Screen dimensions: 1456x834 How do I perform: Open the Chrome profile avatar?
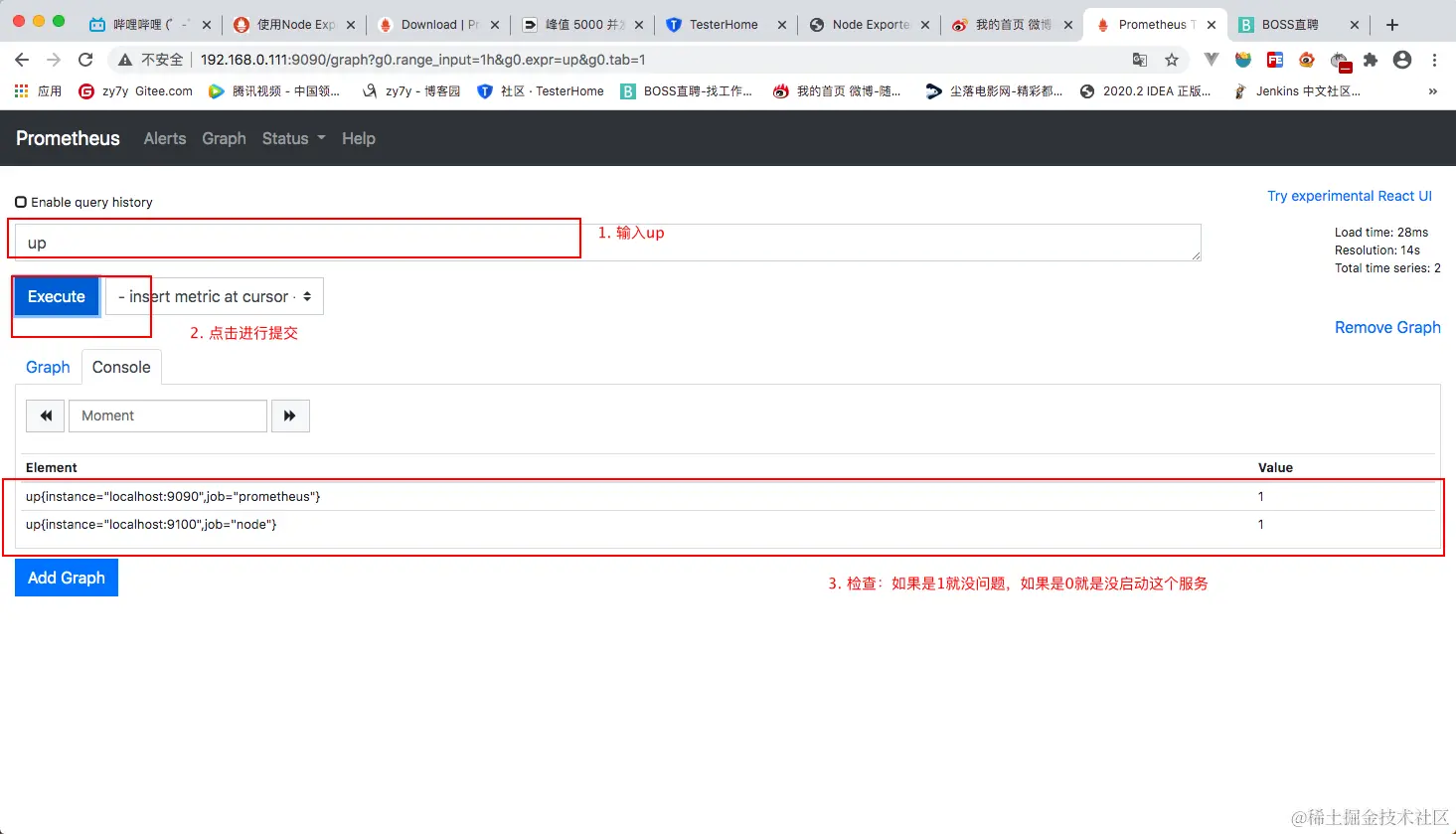click(x=1402, y=60)
